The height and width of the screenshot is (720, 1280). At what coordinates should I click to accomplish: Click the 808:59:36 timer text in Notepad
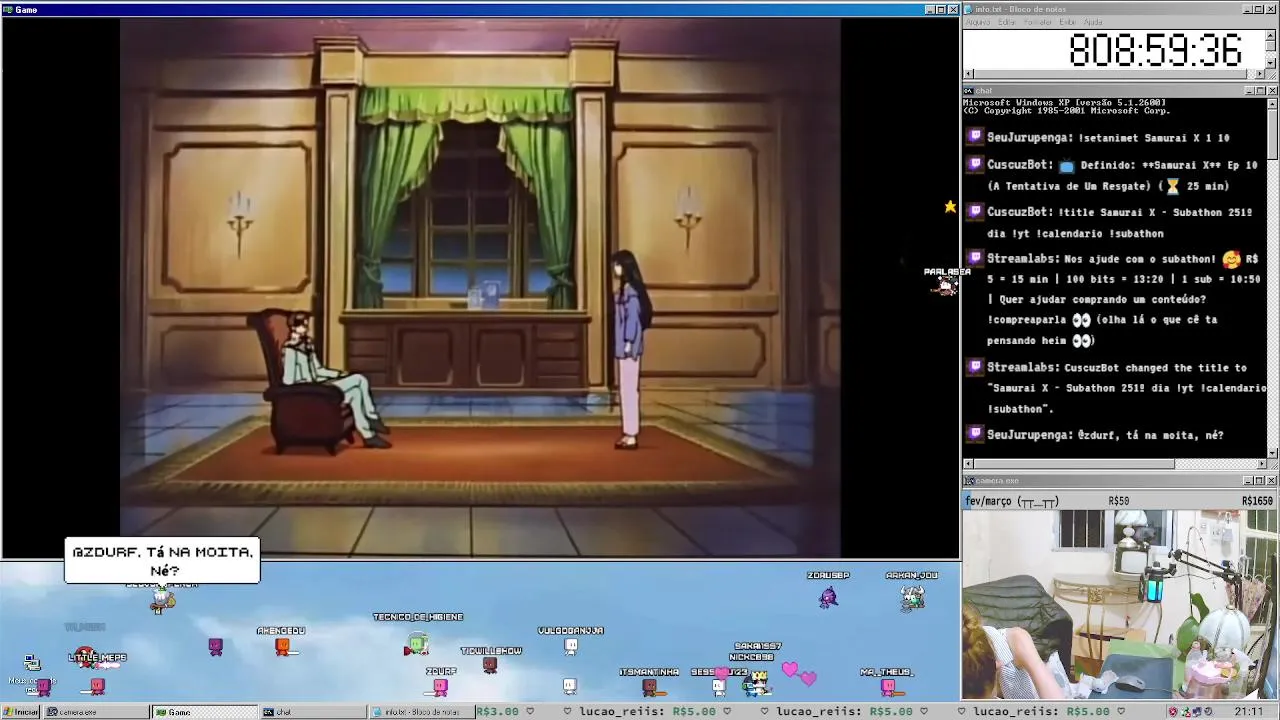[x=1155, y=50]
